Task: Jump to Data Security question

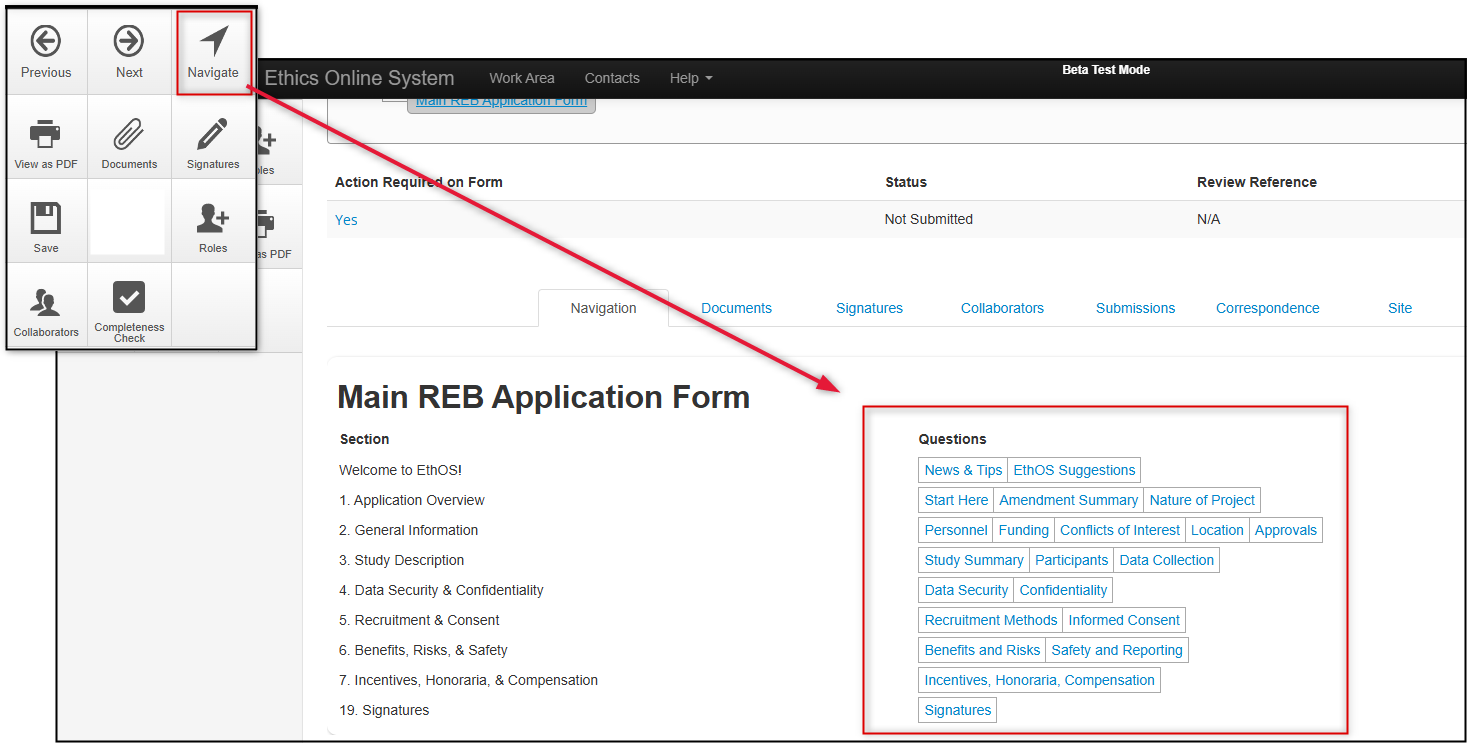Action: click(x=966, y=590)
